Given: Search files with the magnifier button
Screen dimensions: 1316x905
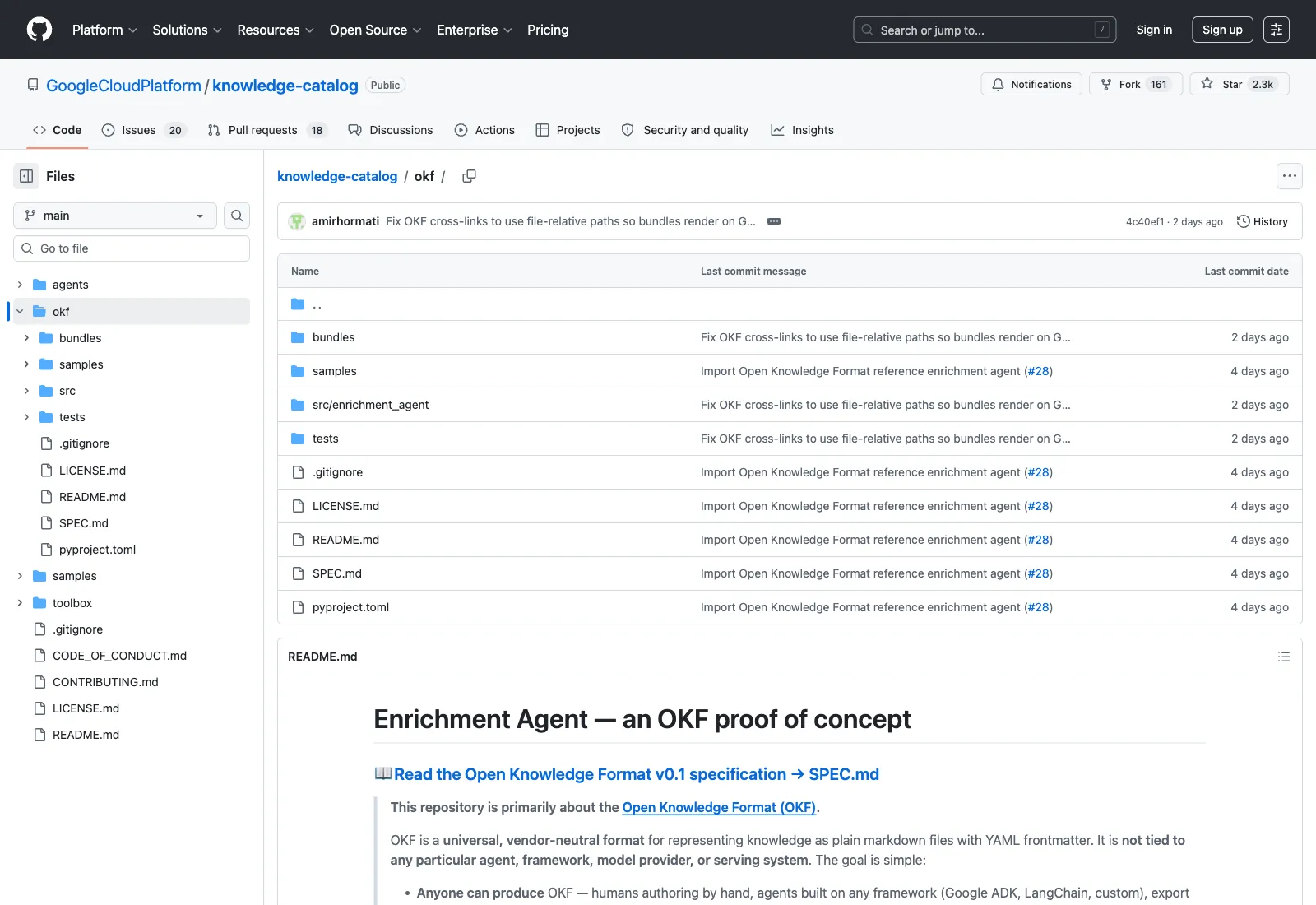Looking at the screenshot, I should 237,216.
